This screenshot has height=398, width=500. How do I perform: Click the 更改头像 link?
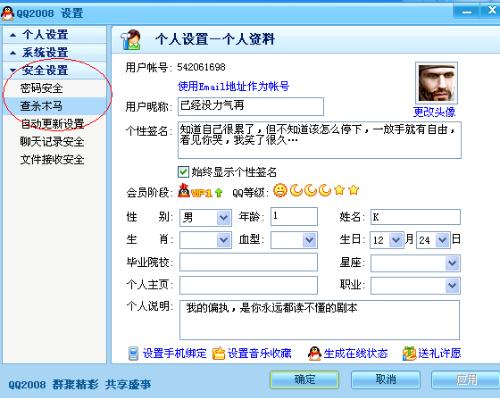pos(434,112)
